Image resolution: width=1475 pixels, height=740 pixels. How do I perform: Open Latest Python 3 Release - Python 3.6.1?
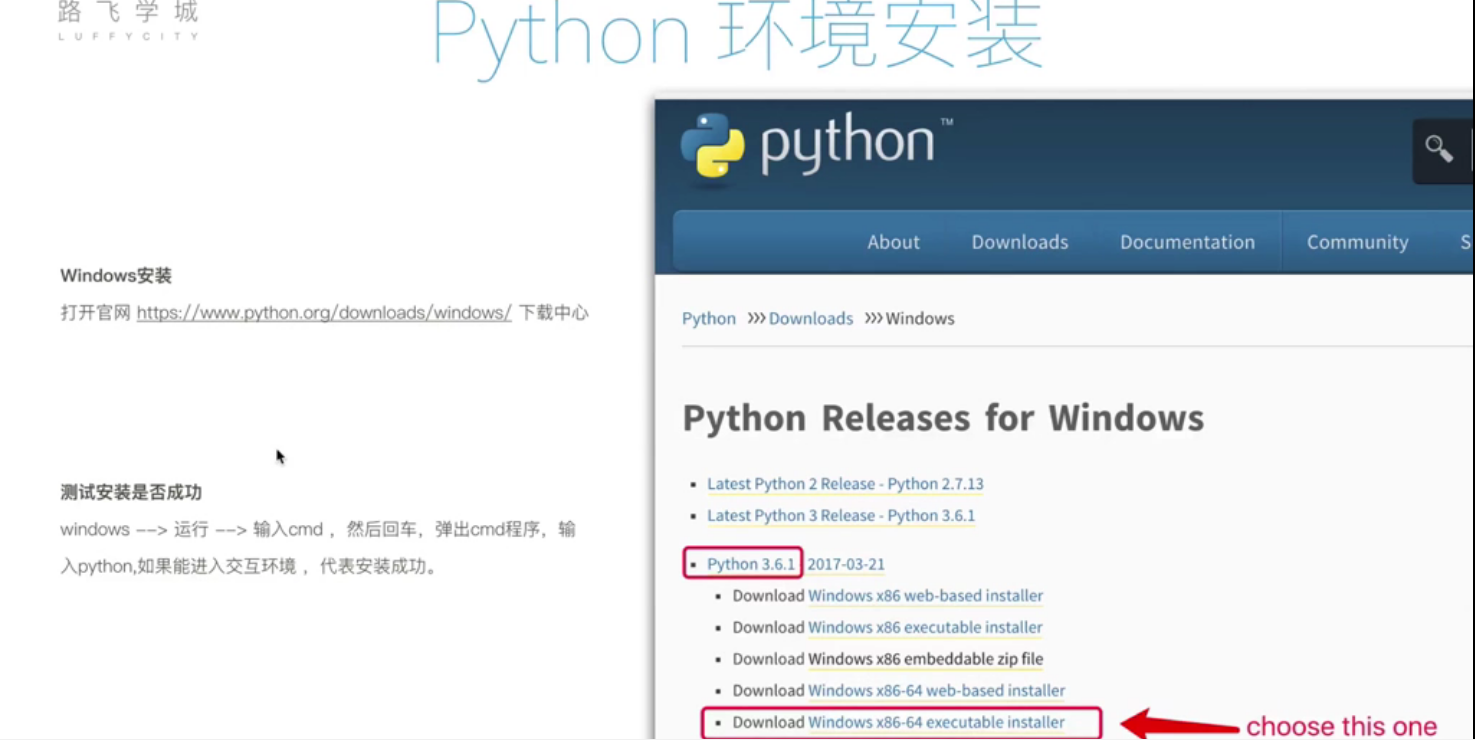(x=841, y=516)
